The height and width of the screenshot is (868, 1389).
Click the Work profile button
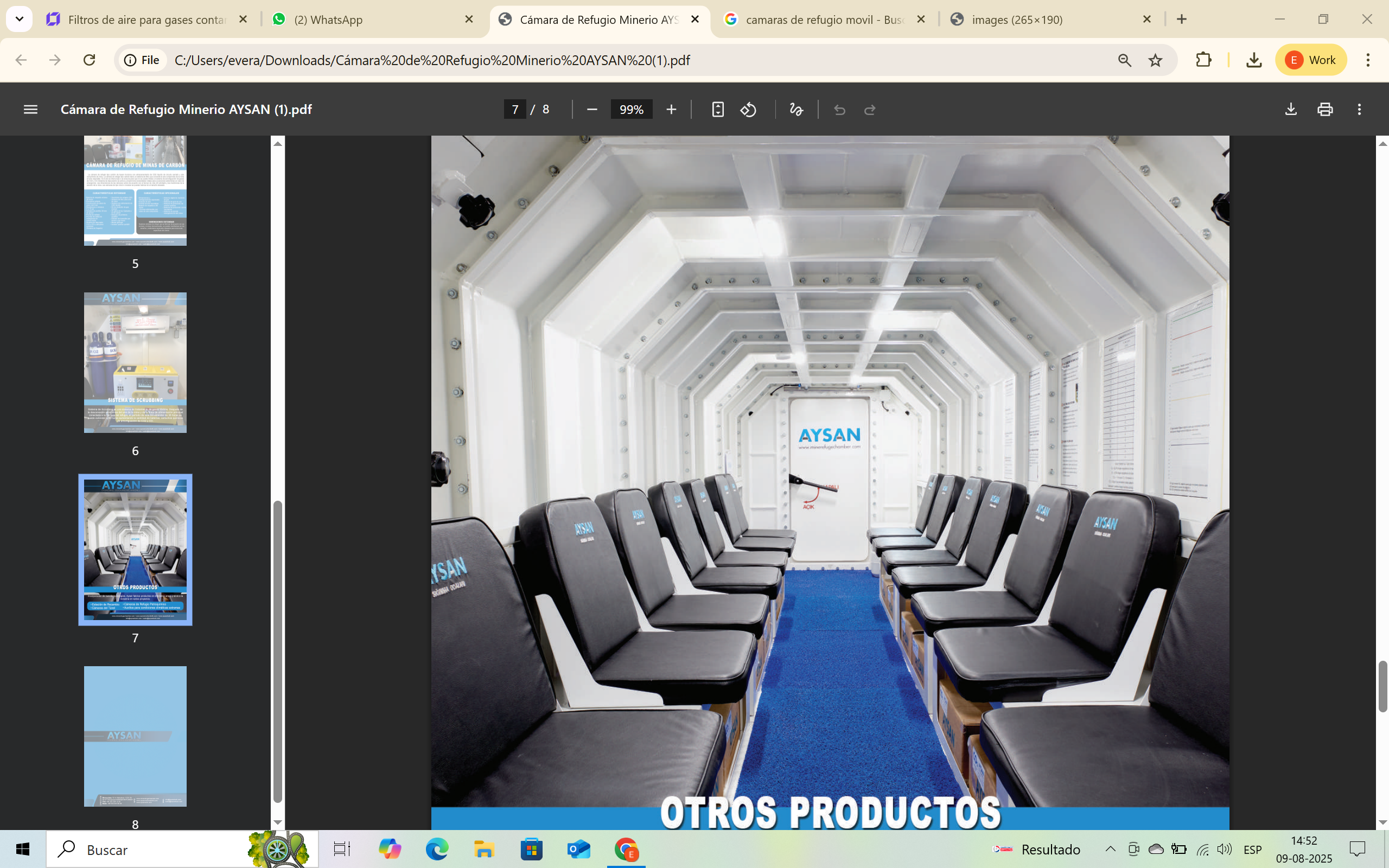(x=1311, y=60)
